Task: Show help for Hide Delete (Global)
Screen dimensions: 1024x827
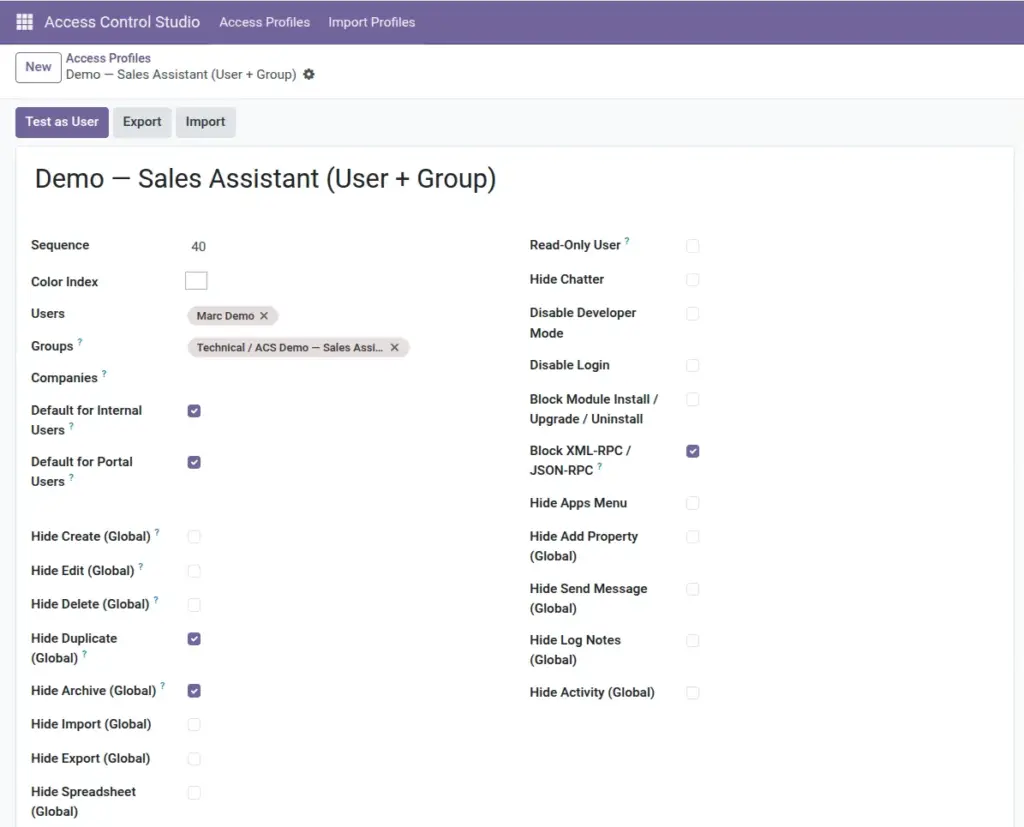Action: pyautogui.click(x=155, y=600)
